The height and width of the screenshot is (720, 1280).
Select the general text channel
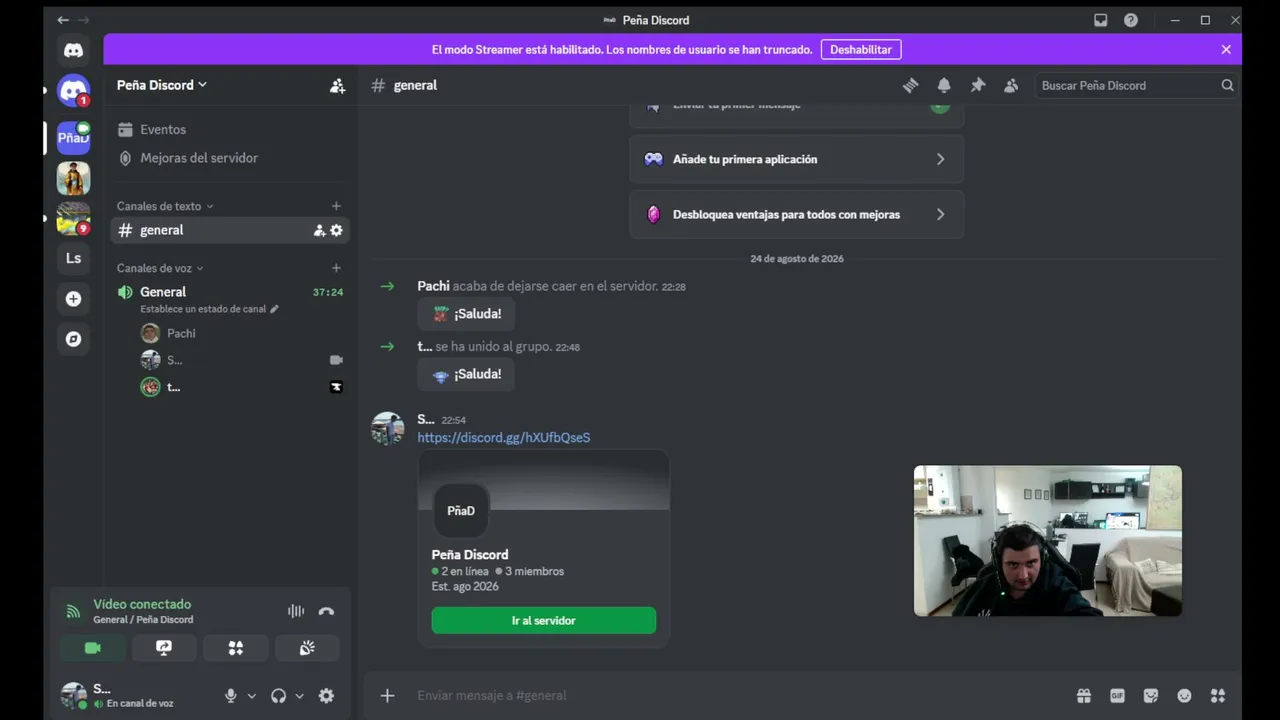[x=229, y=230]
